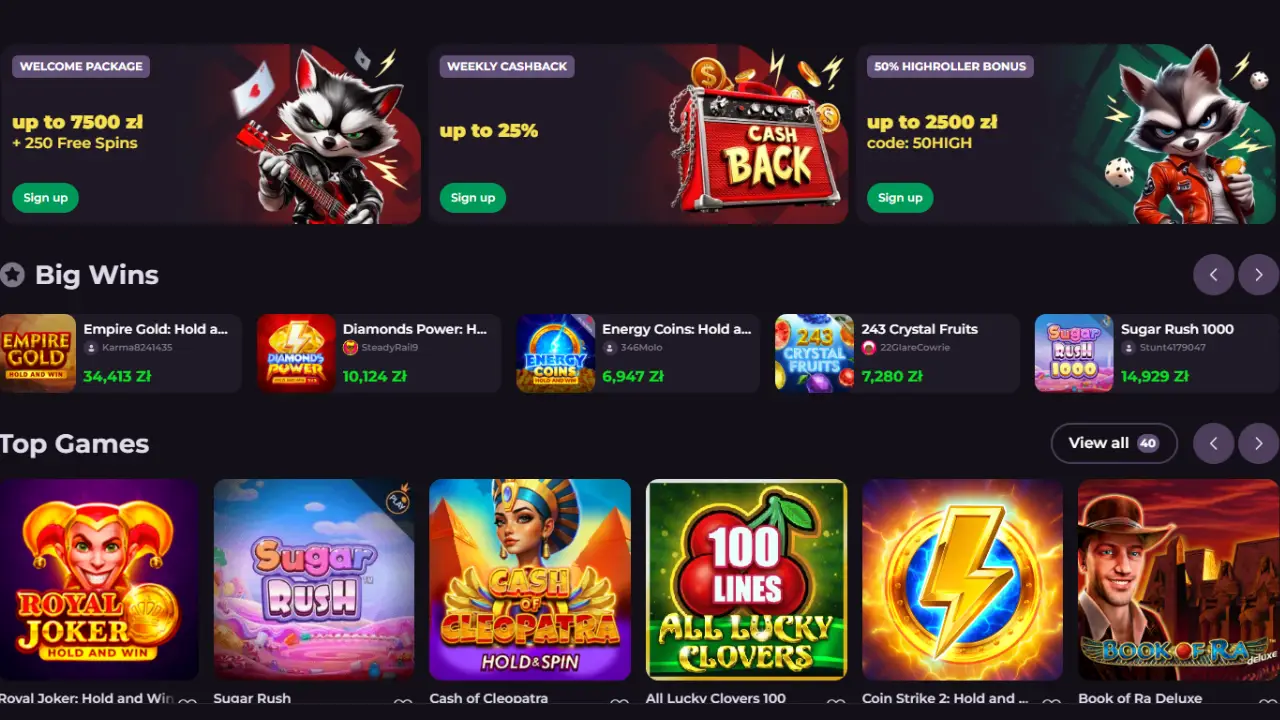
Task: Sign up for Weekly Cashback offer
Action: [x=473, y=197]
